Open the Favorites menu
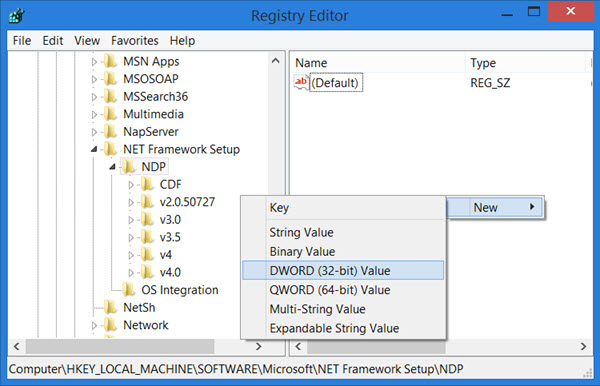The height and width of the screenshot is (386, 600). [x=135, y=40]
